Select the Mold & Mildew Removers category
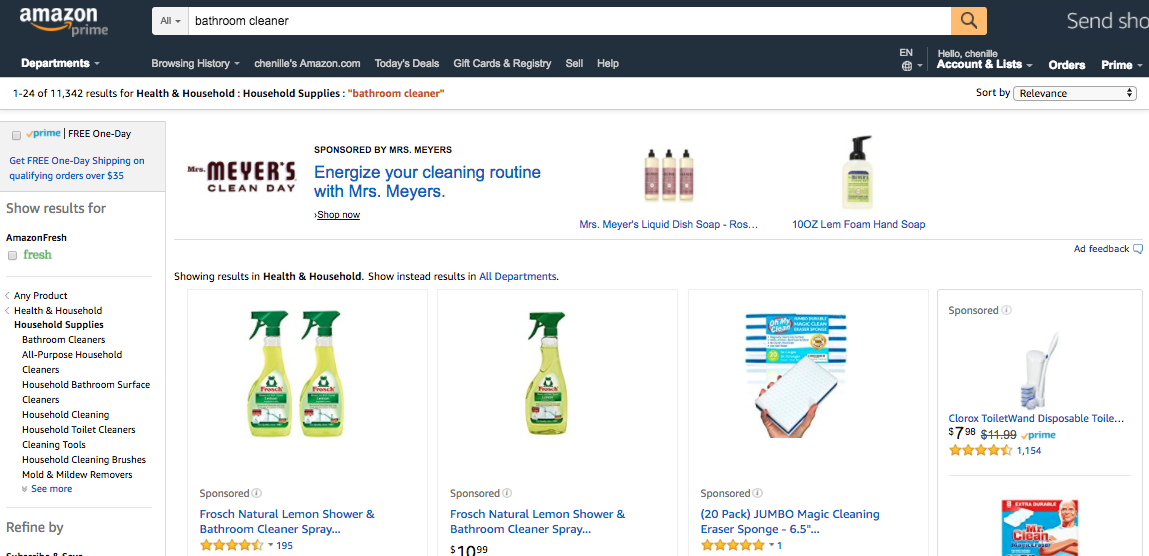The image size is (1149, 556). click(x=77, y=474)
